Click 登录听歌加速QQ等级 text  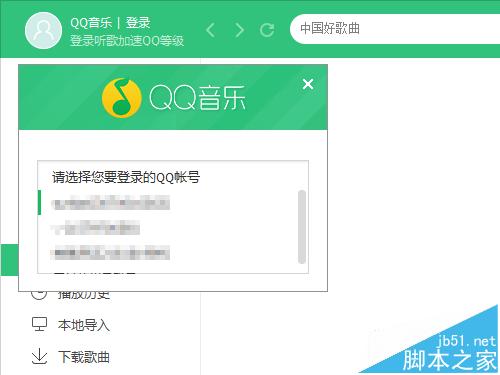tap(127, 41)
